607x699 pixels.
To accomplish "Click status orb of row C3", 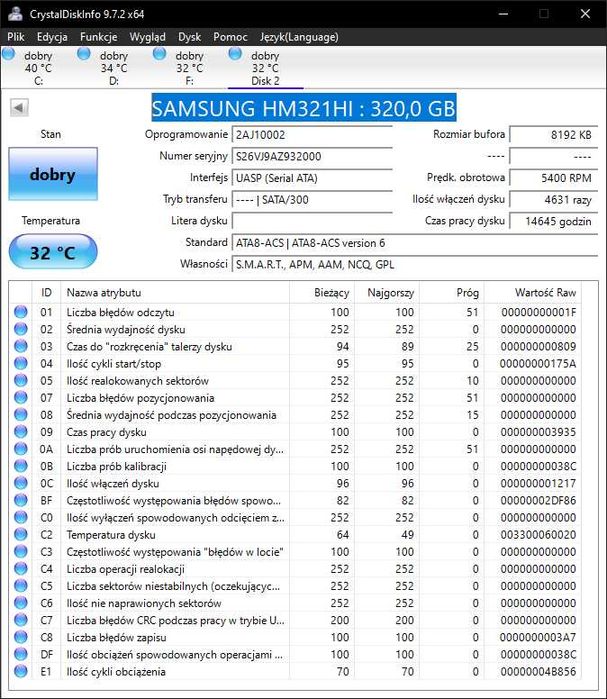I will tap(21, 551).
